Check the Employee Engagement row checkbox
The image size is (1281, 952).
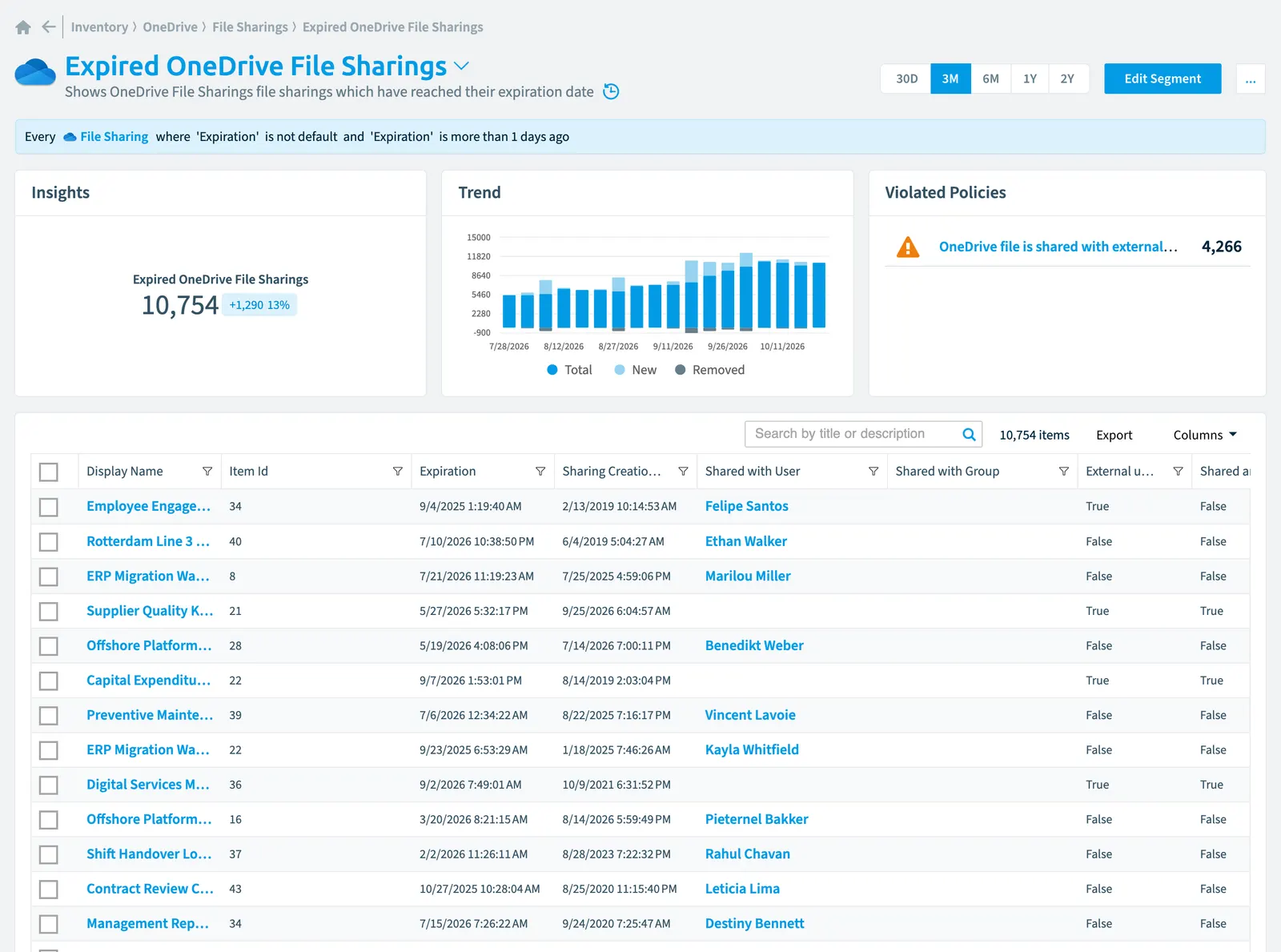[49, 507]
